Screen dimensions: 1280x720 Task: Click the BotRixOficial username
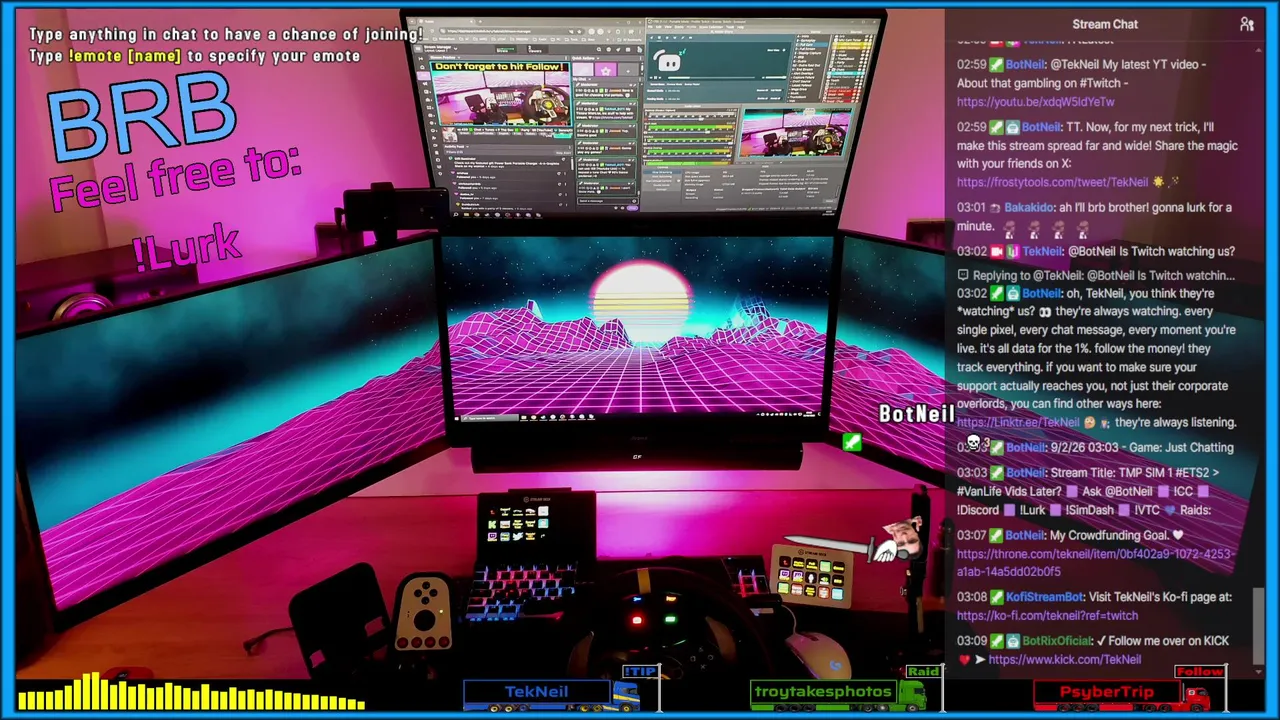click(1057, 641)
